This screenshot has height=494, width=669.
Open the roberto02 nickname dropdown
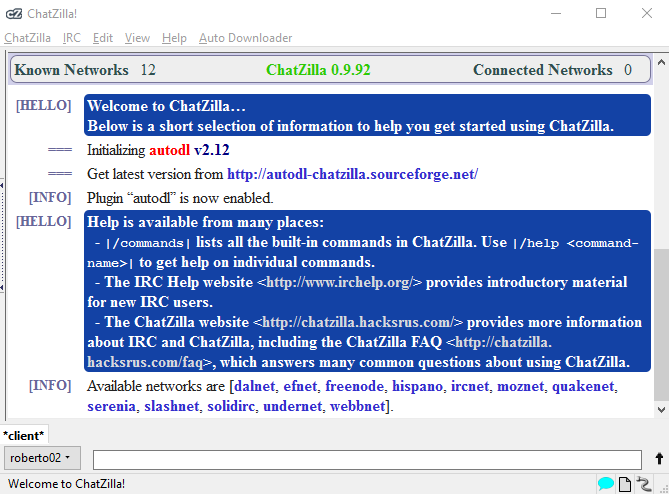tap(42, 458)
